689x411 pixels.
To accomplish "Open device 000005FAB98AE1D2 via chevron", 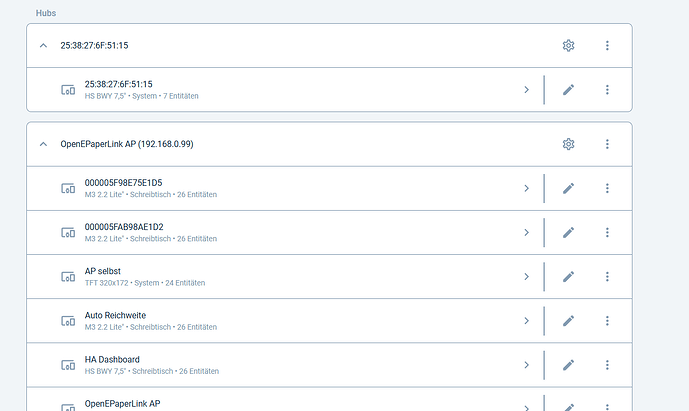I will point(526,232).
